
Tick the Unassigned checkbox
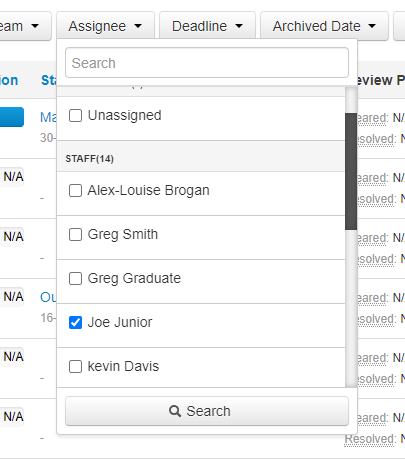click(x=75, y=116)
